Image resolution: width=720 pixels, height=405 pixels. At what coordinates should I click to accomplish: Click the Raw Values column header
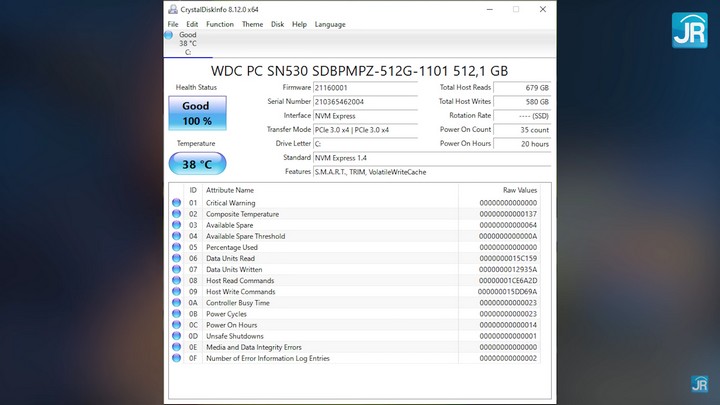click(x=519, y=189)
